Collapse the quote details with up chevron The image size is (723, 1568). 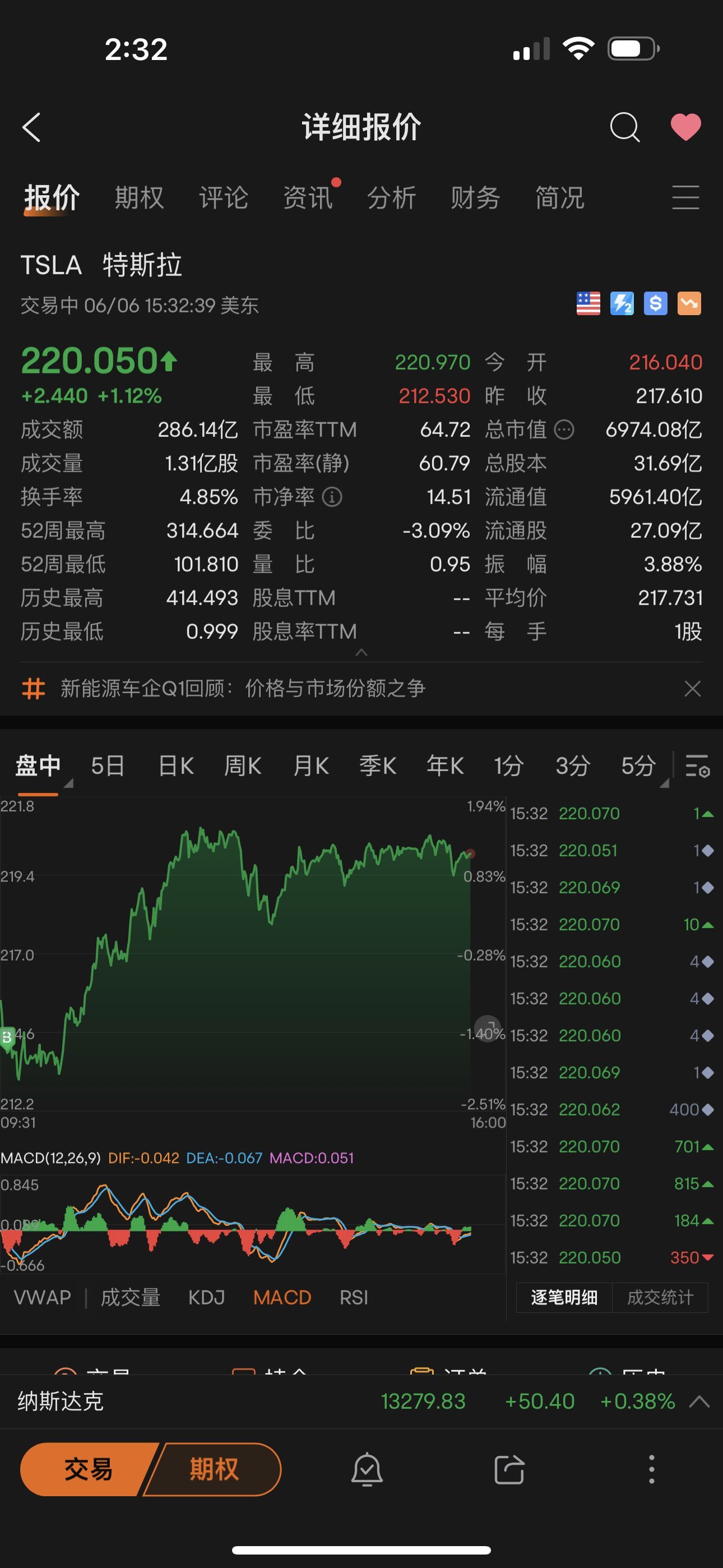point(361,652)
